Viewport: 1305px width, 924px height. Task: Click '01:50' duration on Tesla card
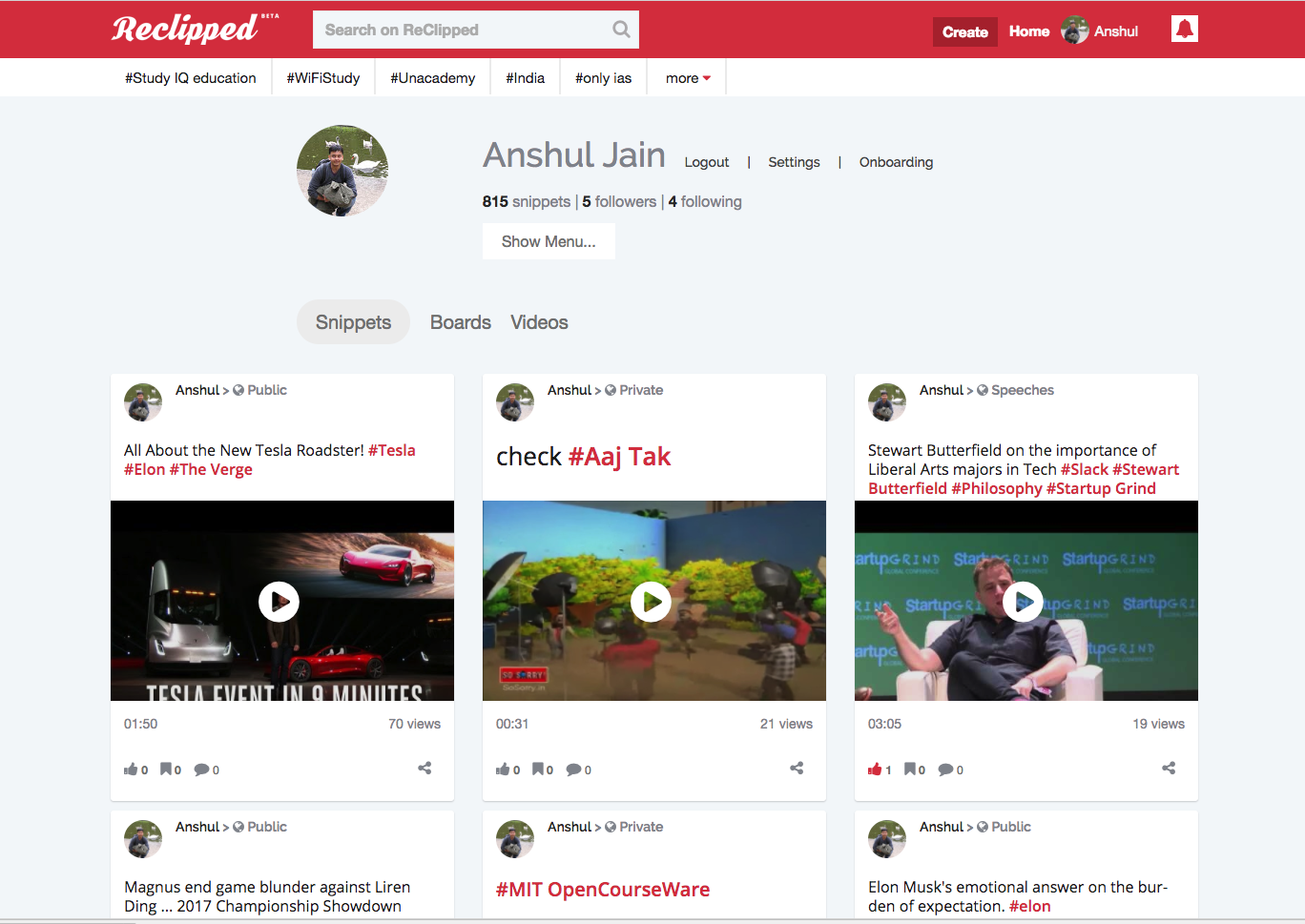140,724
